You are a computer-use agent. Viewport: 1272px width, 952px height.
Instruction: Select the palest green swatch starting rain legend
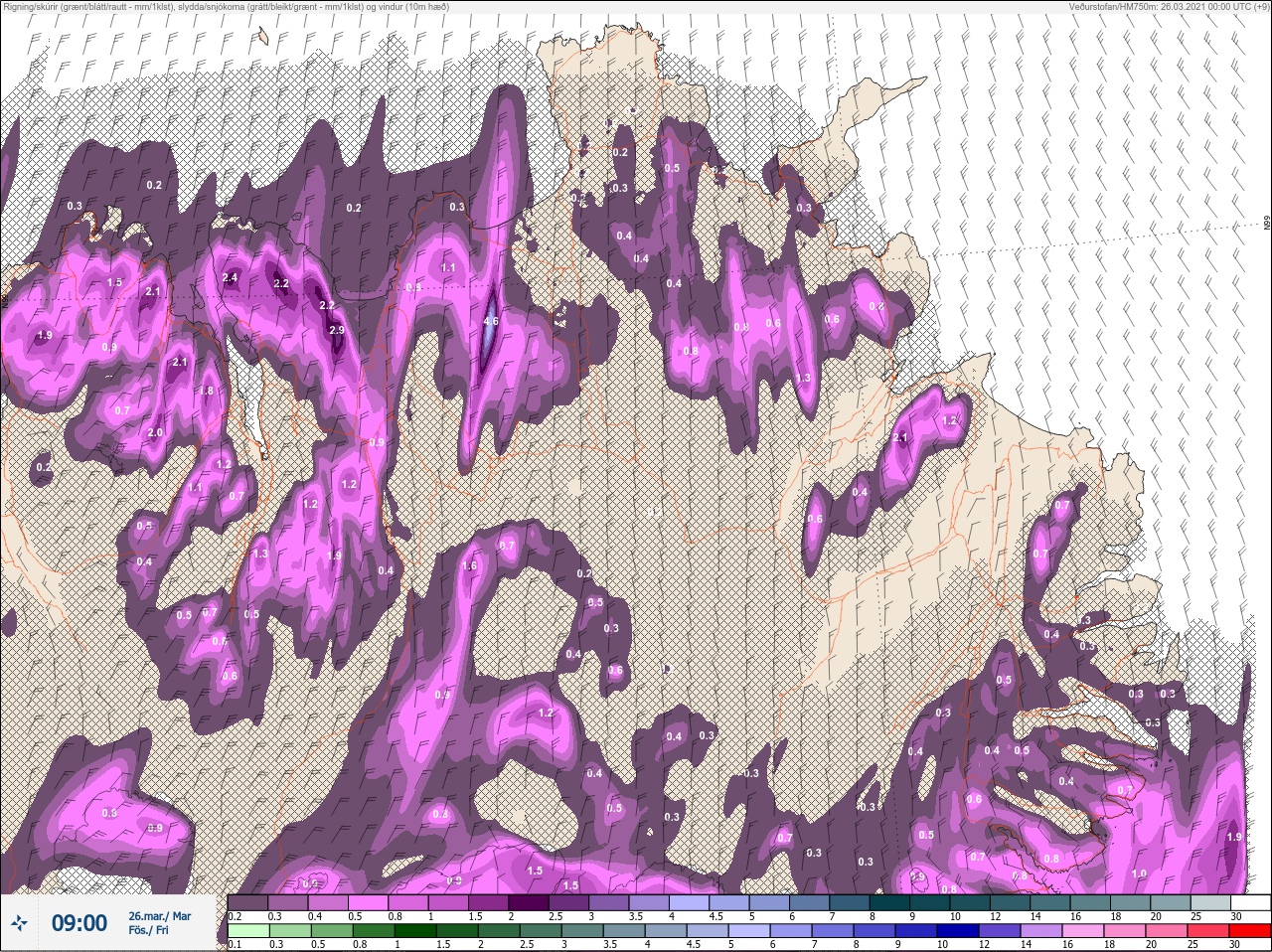coord(247,931)
